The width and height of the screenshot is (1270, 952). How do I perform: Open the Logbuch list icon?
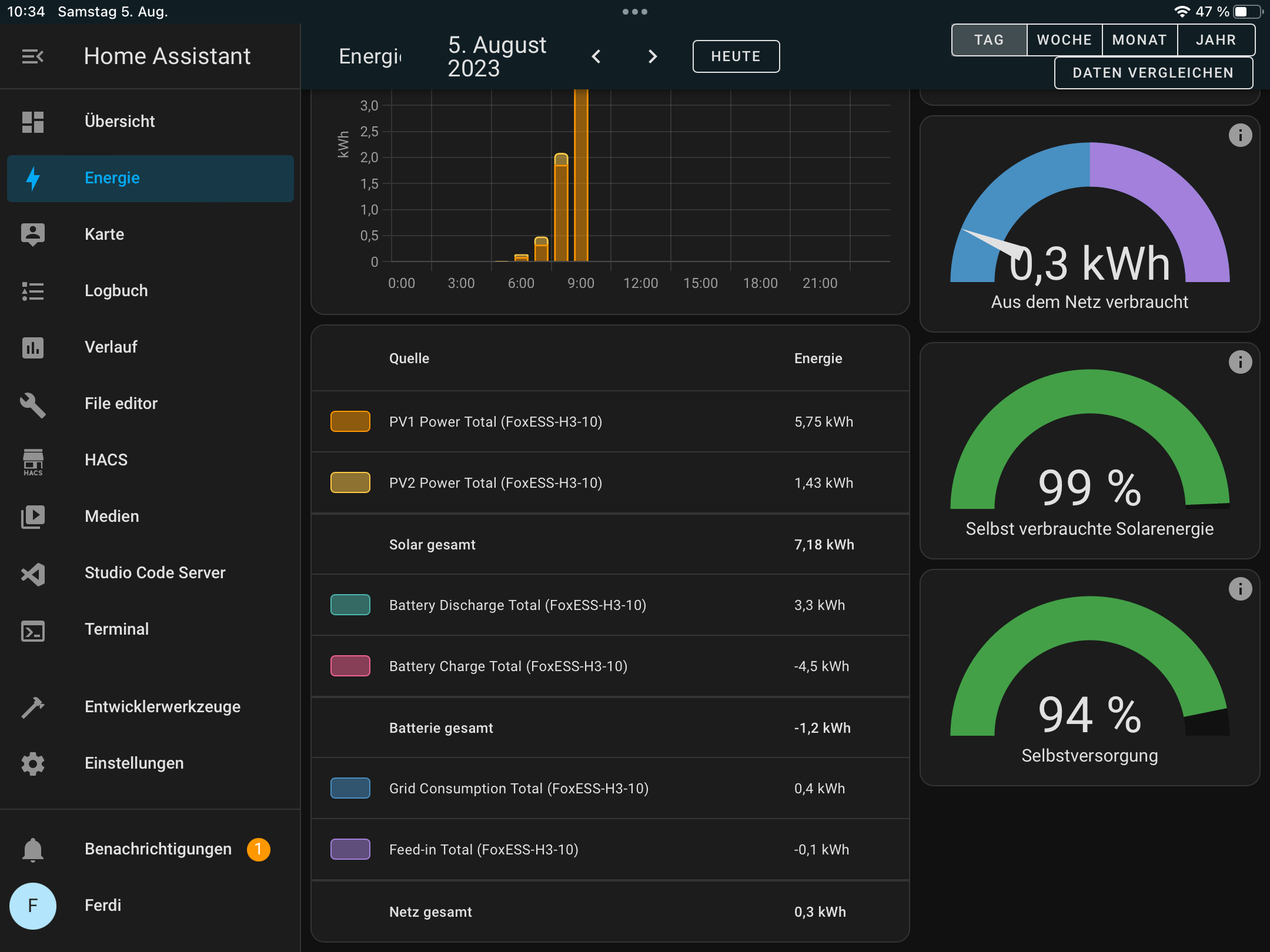(33, 290)
